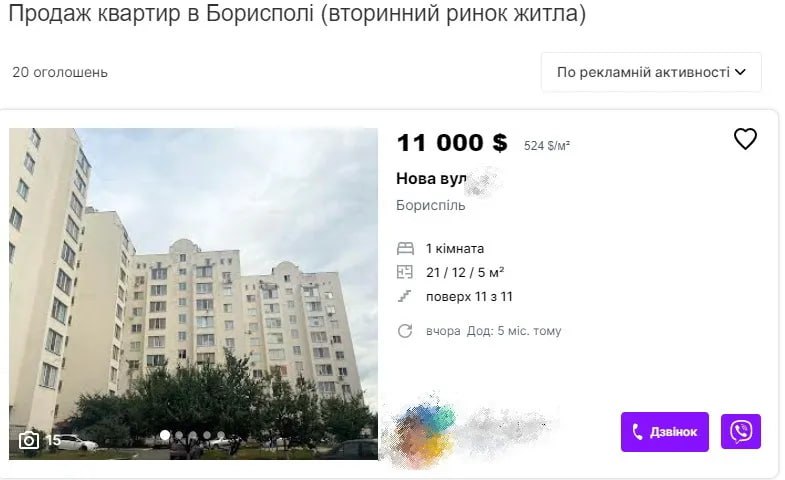This screenshot has width=785, height=480.
Task: Select the first photo carousel dot
Action: pos(165,435)
